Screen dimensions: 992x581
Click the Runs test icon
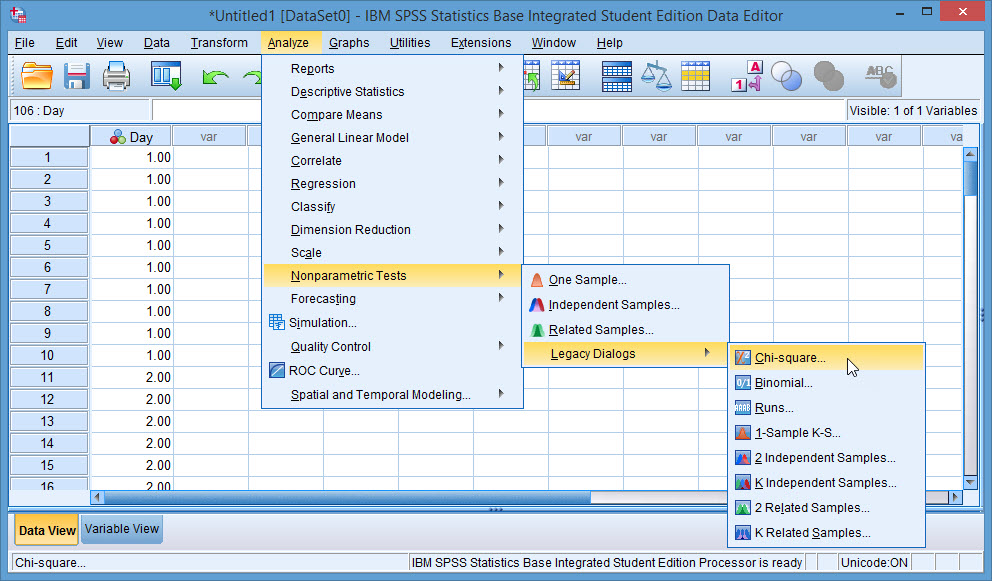[x=743, y=408]
